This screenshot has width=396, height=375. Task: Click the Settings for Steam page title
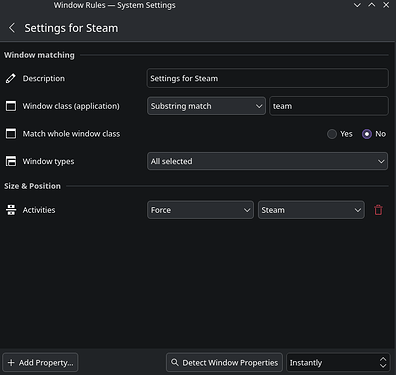[x=71, y=28]
